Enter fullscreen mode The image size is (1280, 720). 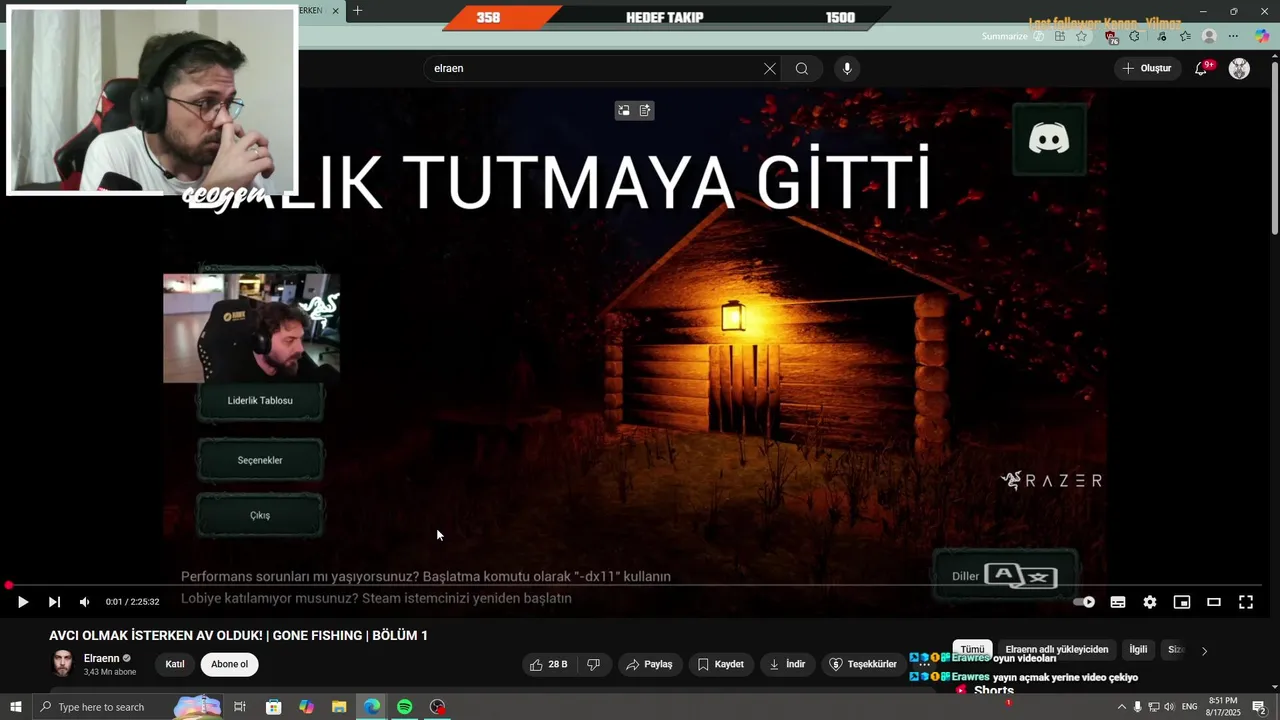coord(1246,602)
